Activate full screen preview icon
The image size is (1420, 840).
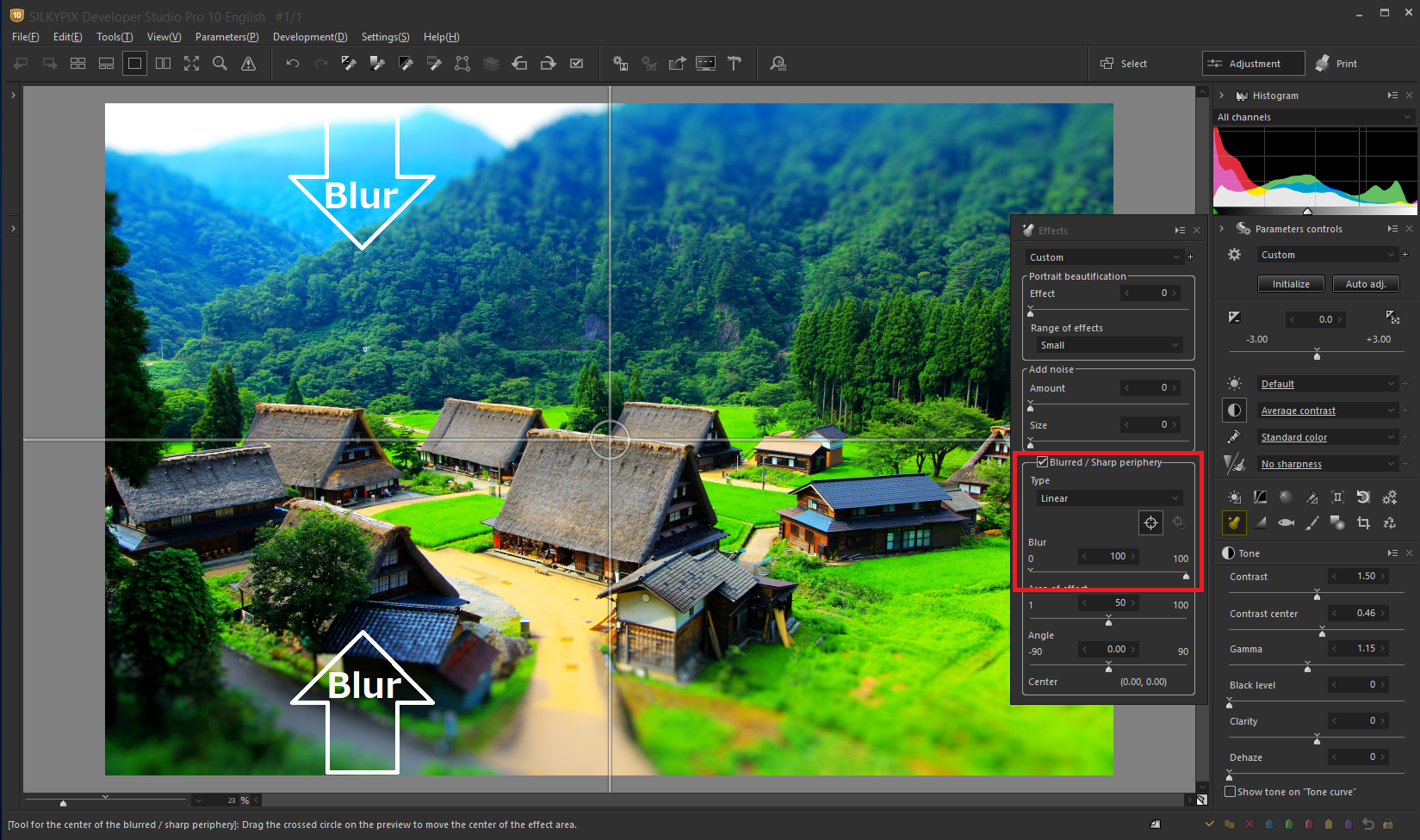pyautogui.click(x=191, y=64)
